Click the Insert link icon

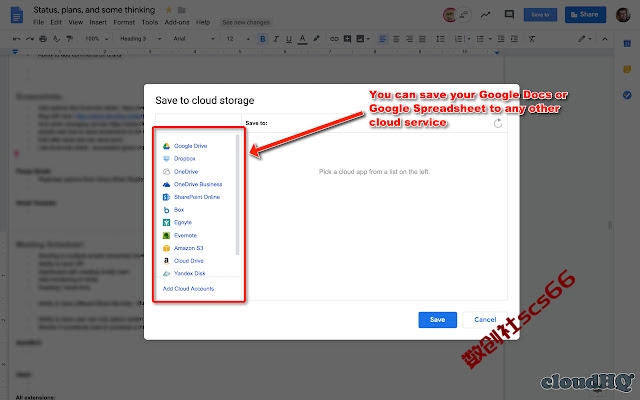click(x=334, y=39)
